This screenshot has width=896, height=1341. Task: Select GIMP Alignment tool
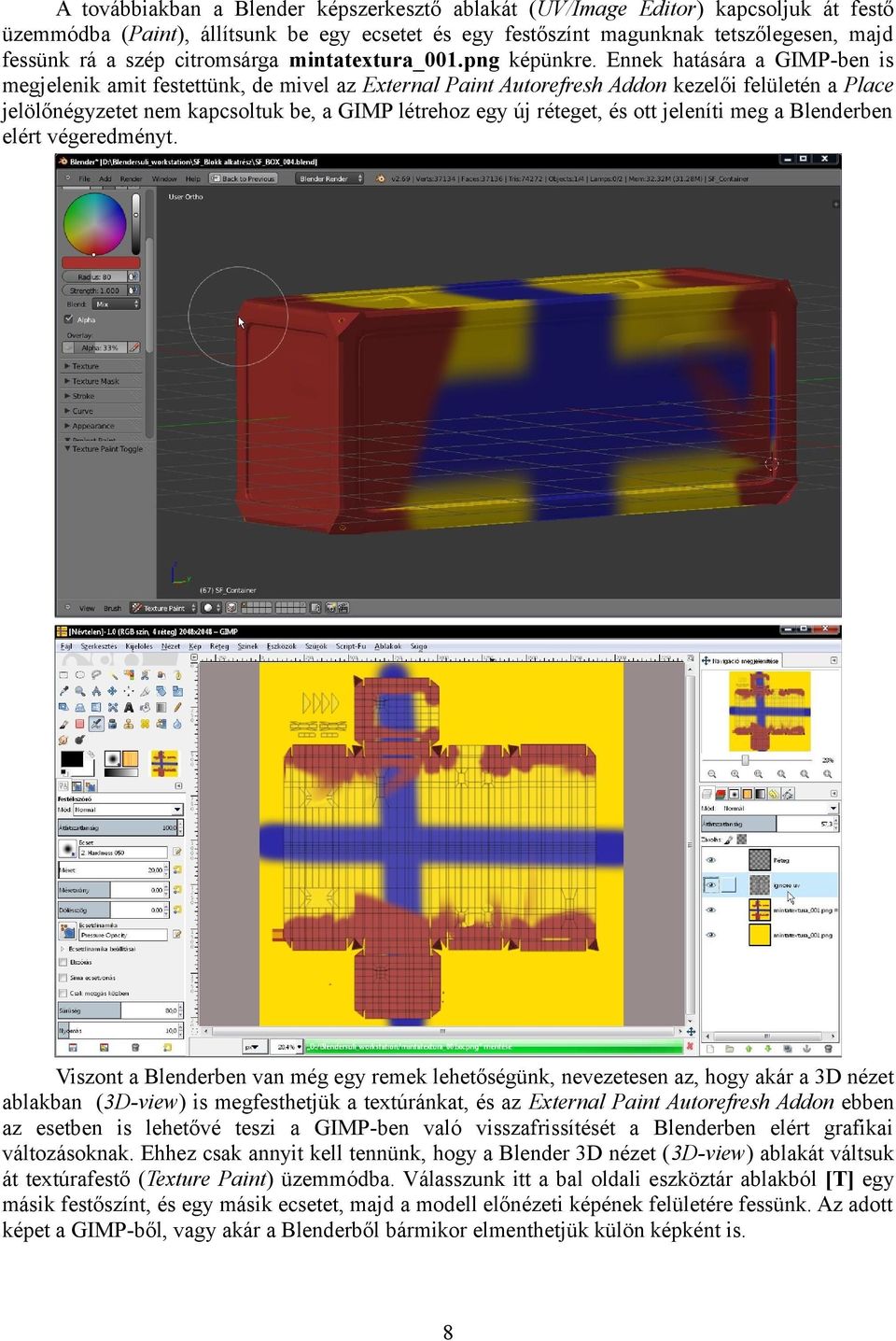(x=129, y=691)
